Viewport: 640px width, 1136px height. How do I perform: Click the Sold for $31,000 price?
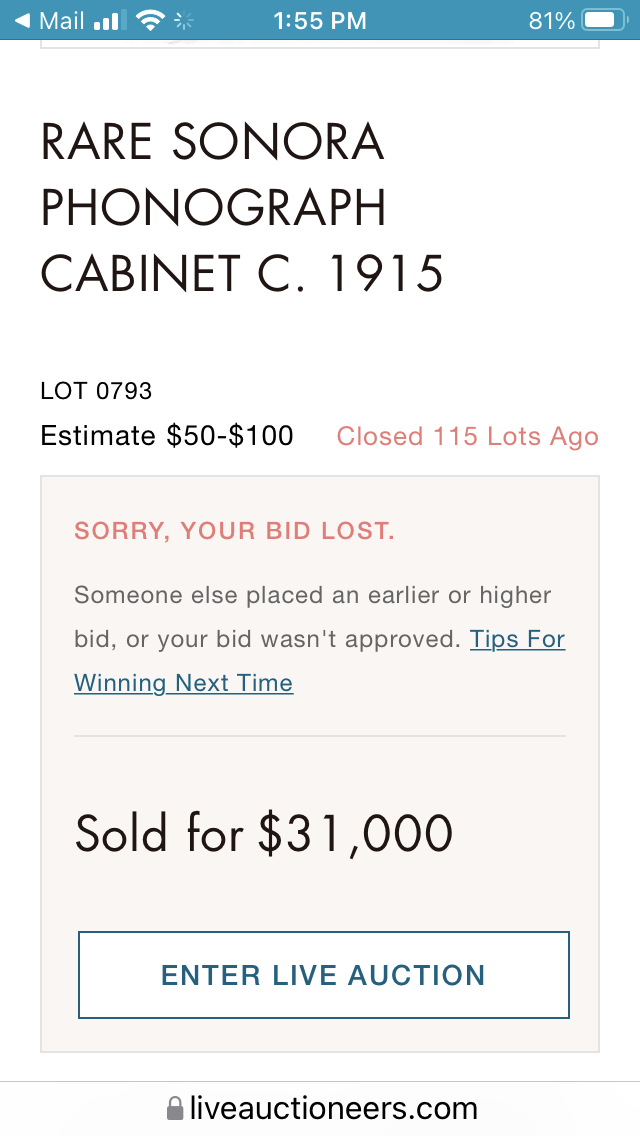tap(264, 833)
